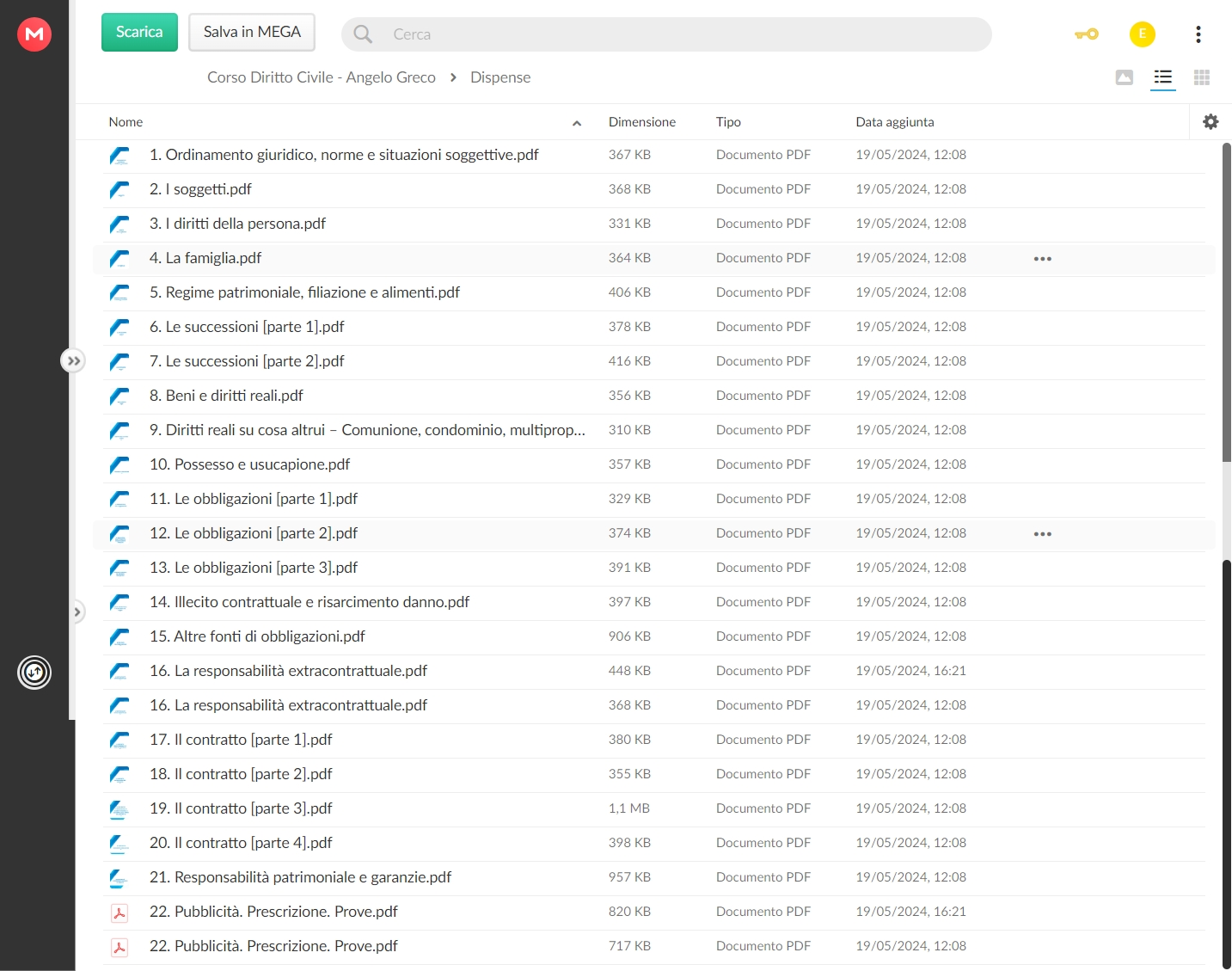This screenshot has height=971, width=1232.
Task: Open the yellow E account avatar
Action: tap(1142, 34)
